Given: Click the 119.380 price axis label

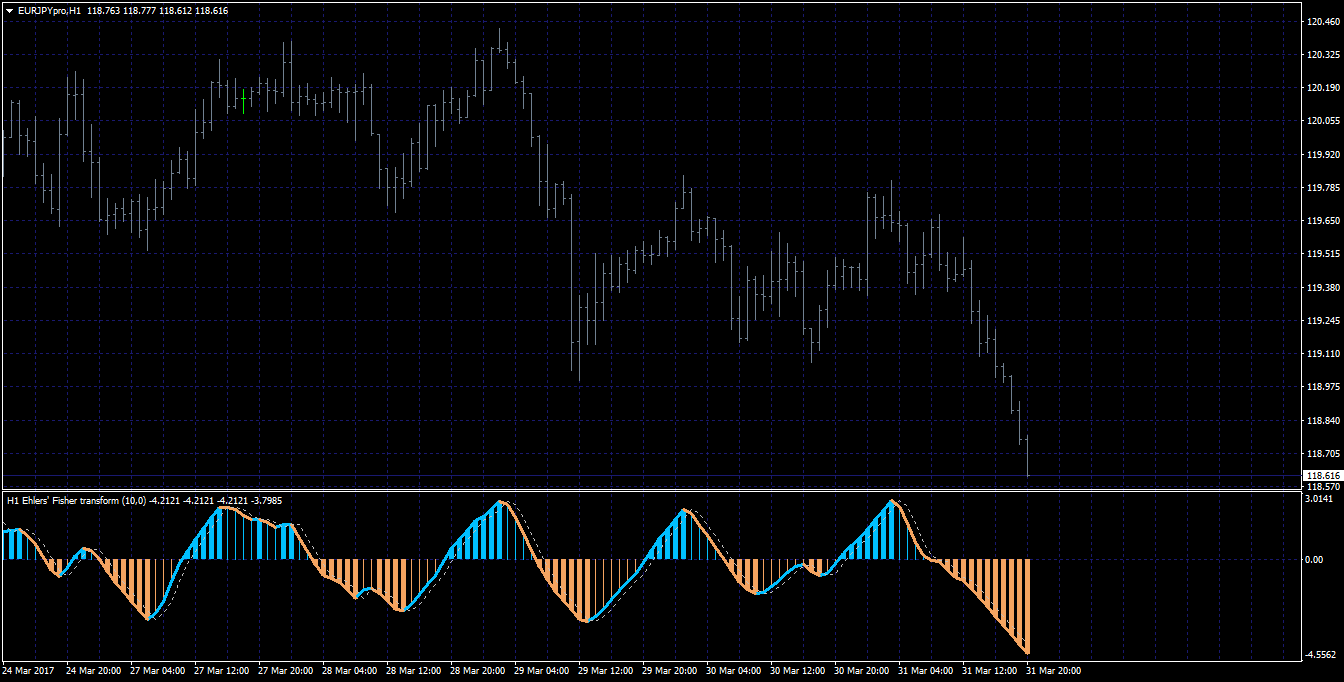Looking at the screenshot, I should point(1323,288).
